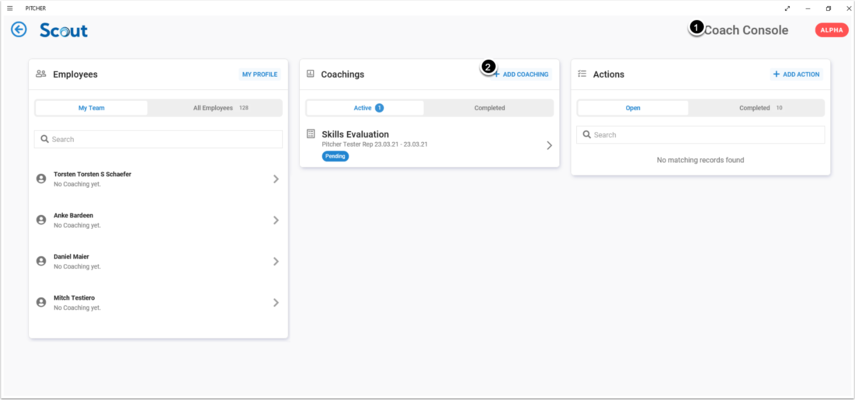The height and width of the screenshot is (400, 855).
Task: Click the Skills Evaluation form icon
Action: pyautogui.click(x=311, y=134)
